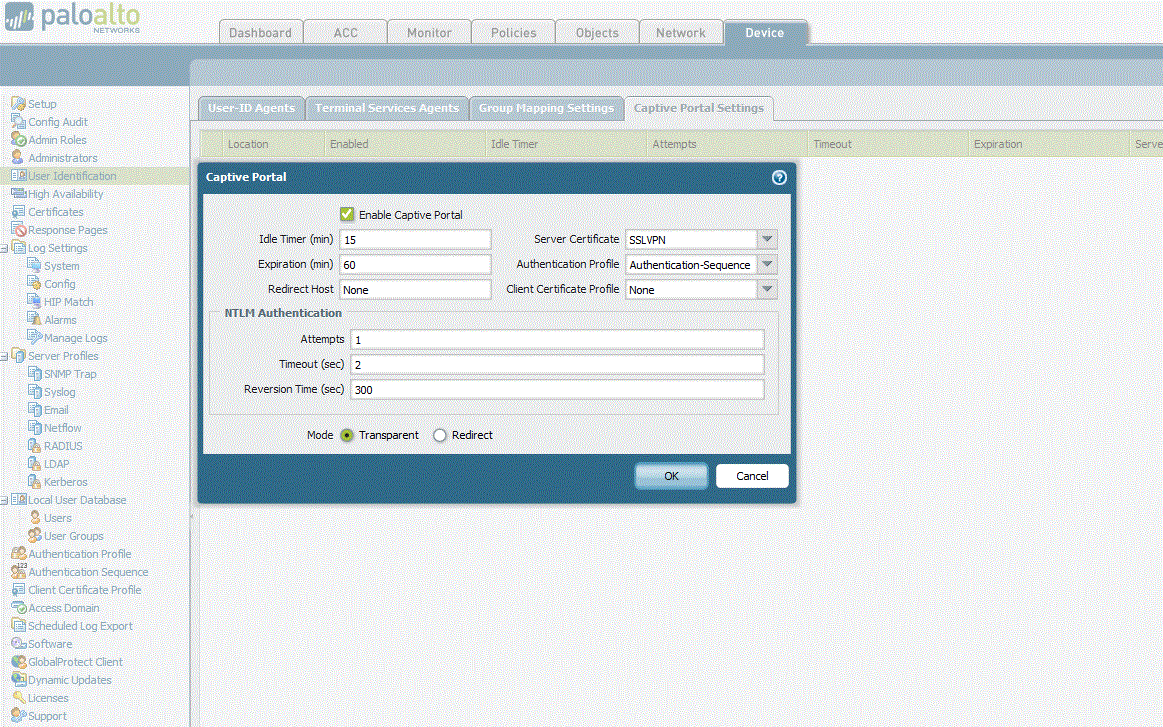
Task: Open the Server Certificate dropdown
Action: 766,239
